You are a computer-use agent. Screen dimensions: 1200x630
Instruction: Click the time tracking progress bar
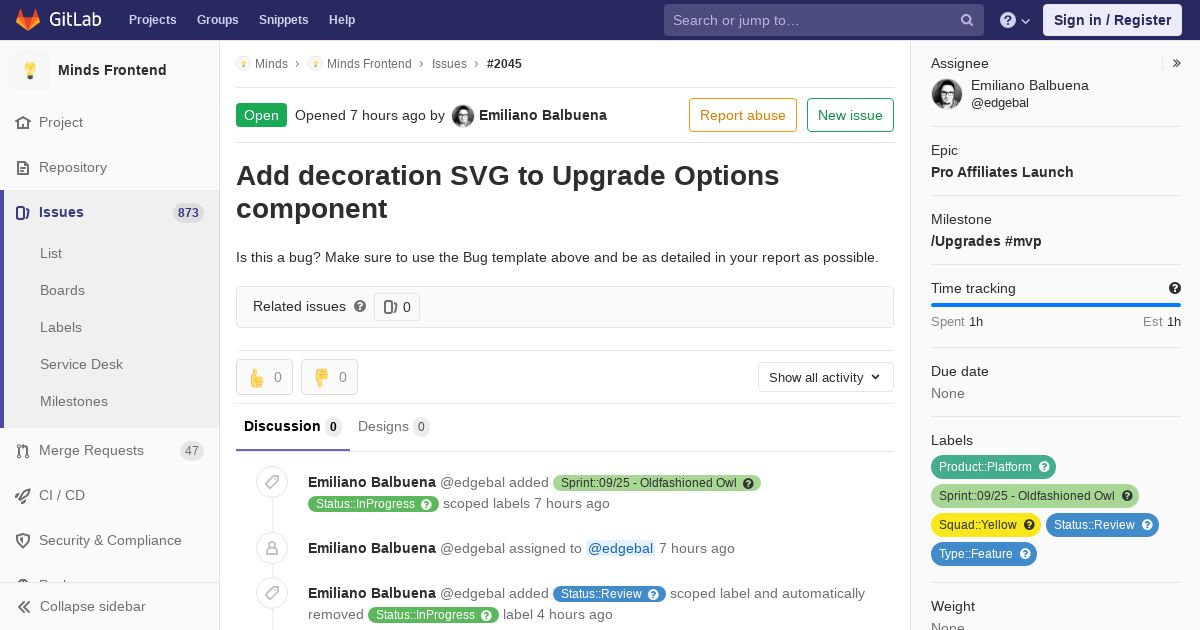click(1056, 305)
